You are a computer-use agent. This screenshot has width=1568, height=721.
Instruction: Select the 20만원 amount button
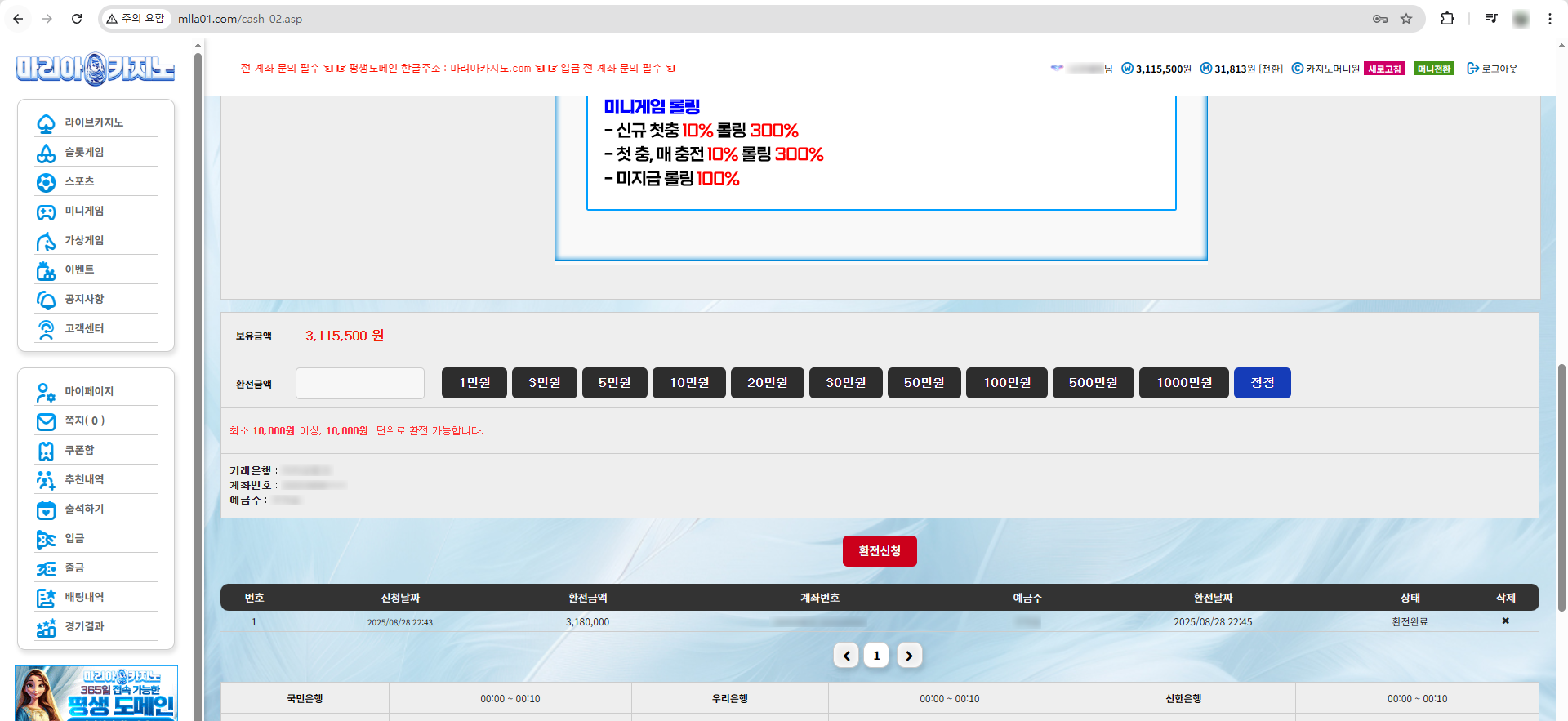(x=768, y=383)
